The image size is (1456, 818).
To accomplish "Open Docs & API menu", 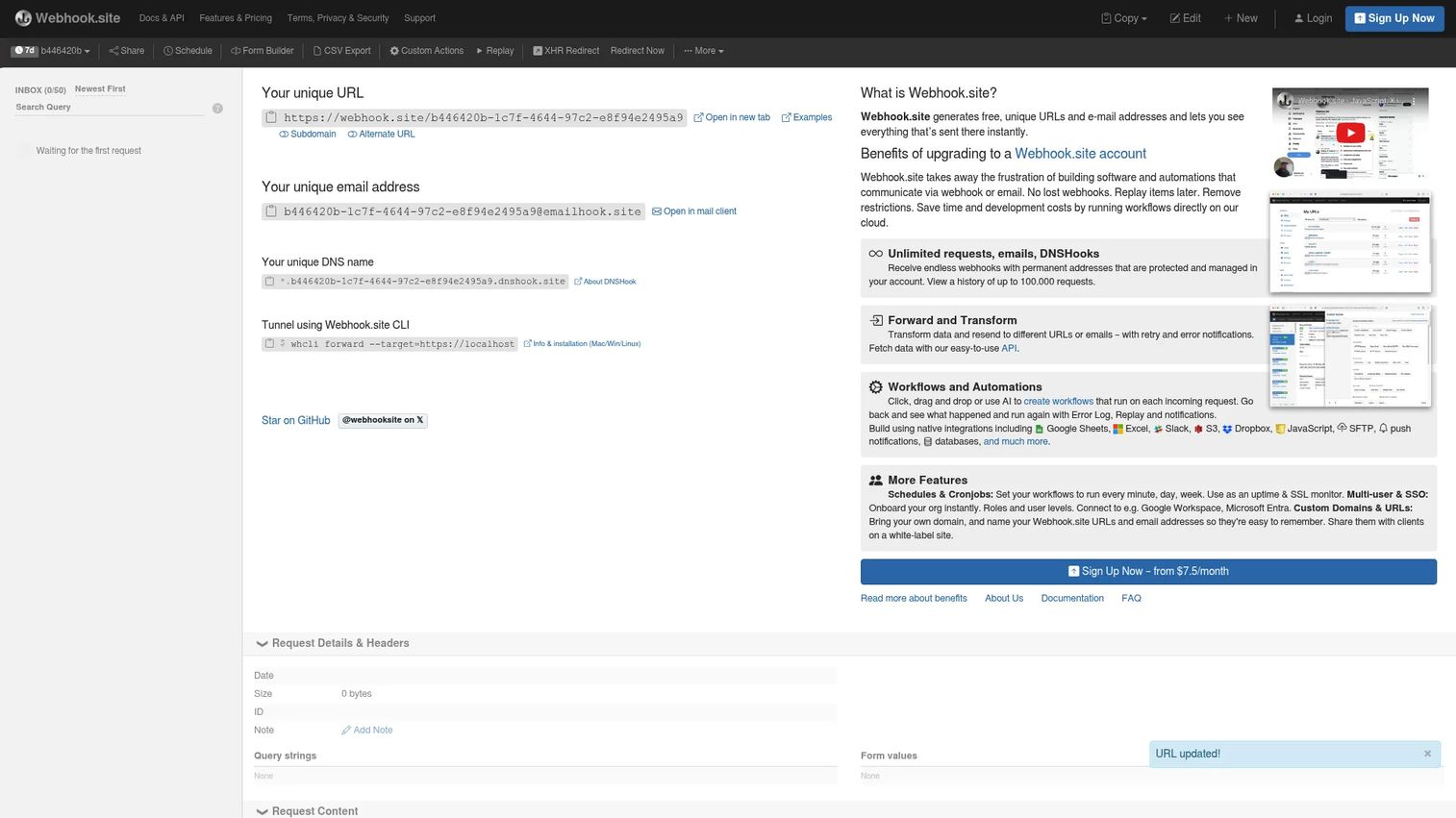I will click(162, 18).
